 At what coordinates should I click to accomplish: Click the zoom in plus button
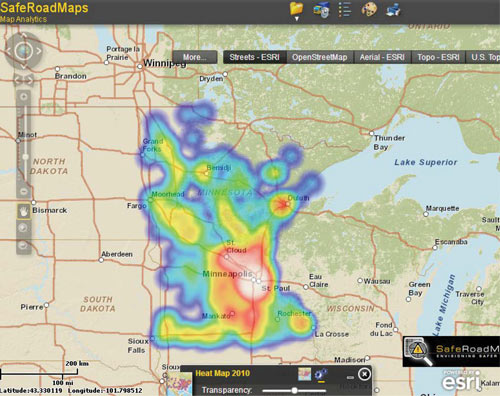click(24, 97)
